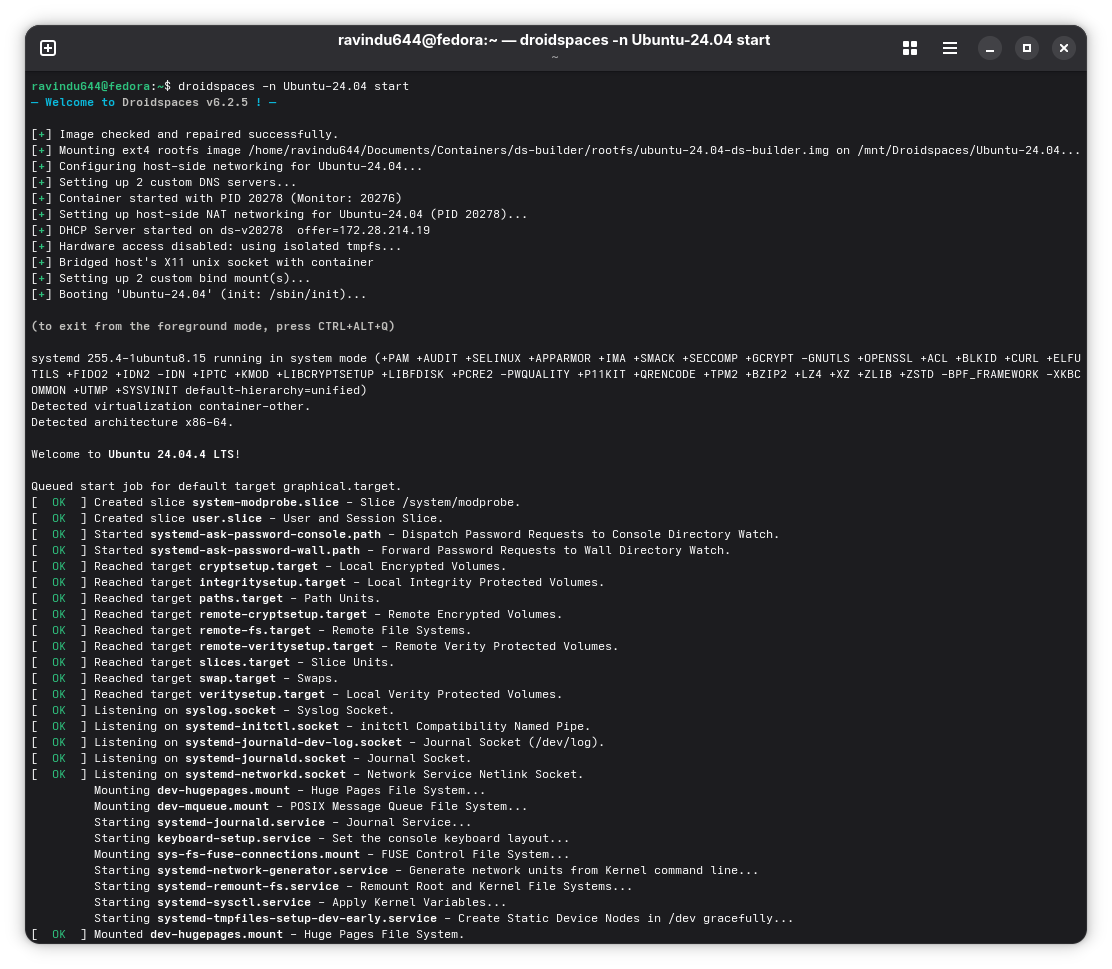The height and width of the screenshot is (969, 1112).
Task: Click 'systemd-sysctl.service' in the log
Action: click(234, 903)
